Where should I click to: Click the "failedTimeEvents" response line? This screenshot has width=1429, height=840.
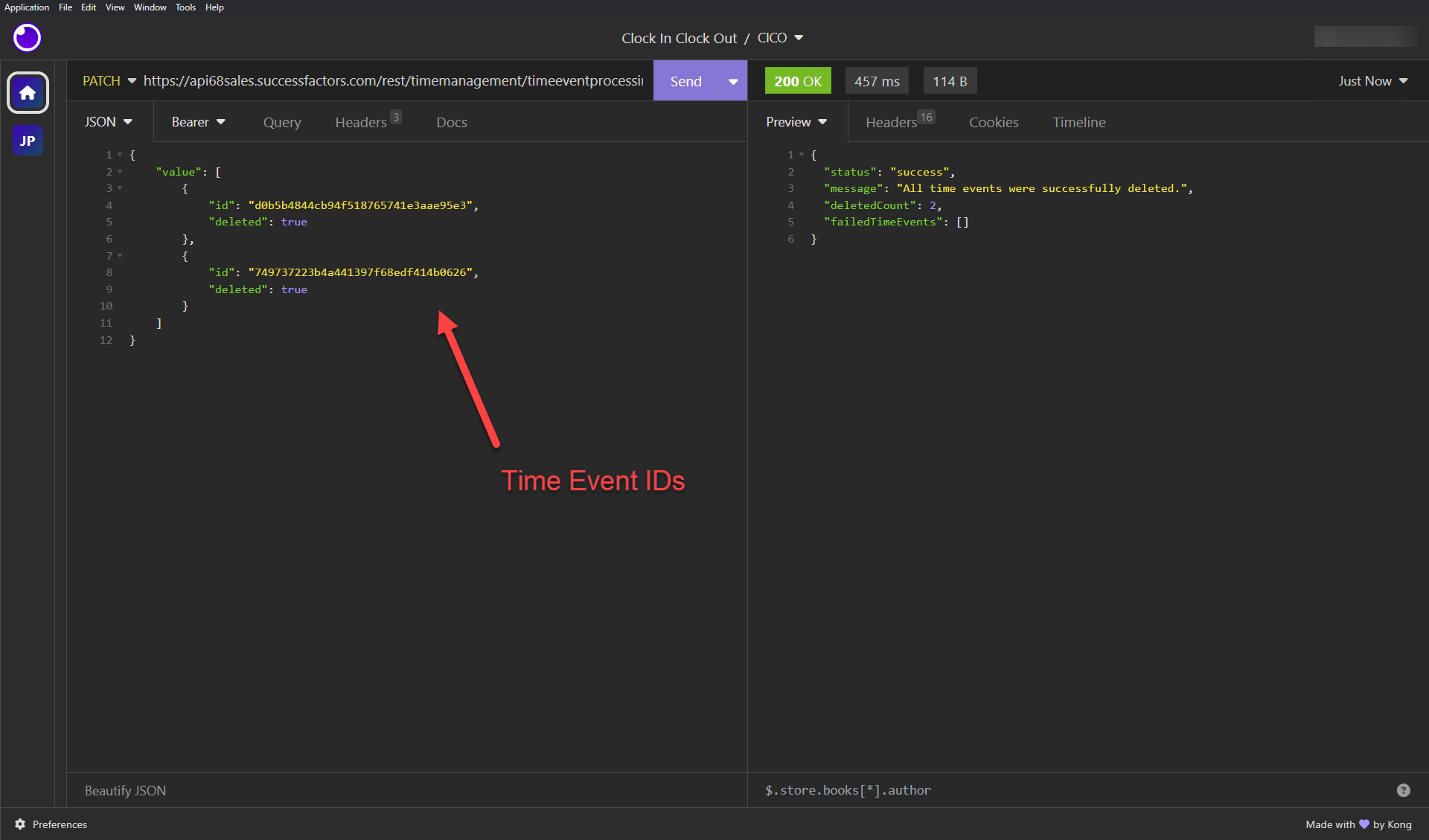coord(895,222)
